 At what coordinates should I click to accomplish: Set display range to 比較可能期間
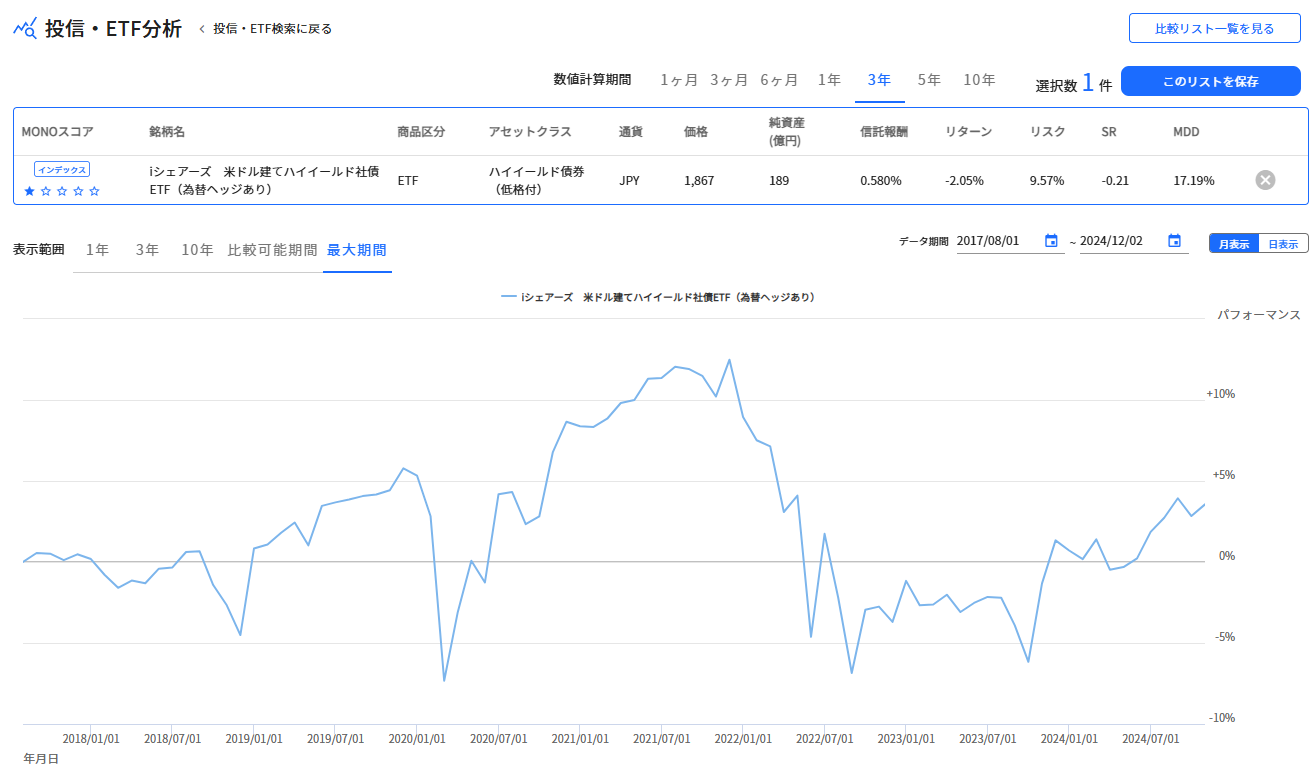click(272, 250)
